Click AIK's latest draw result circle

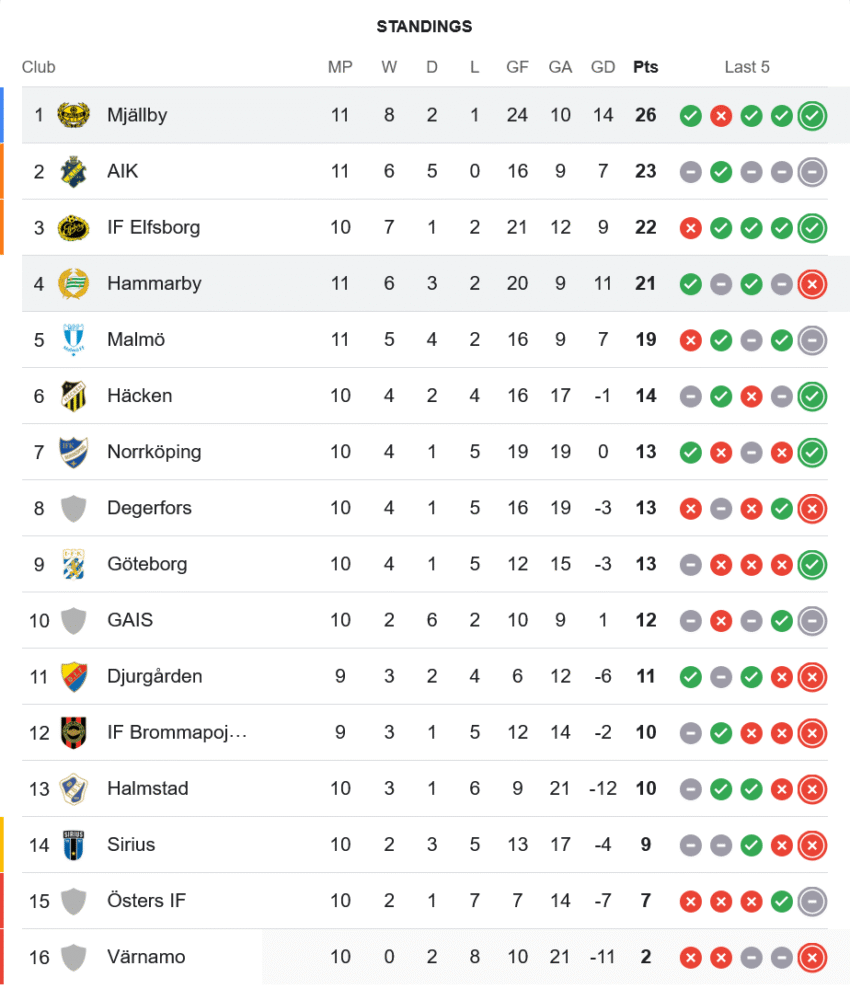coord(812,172)
